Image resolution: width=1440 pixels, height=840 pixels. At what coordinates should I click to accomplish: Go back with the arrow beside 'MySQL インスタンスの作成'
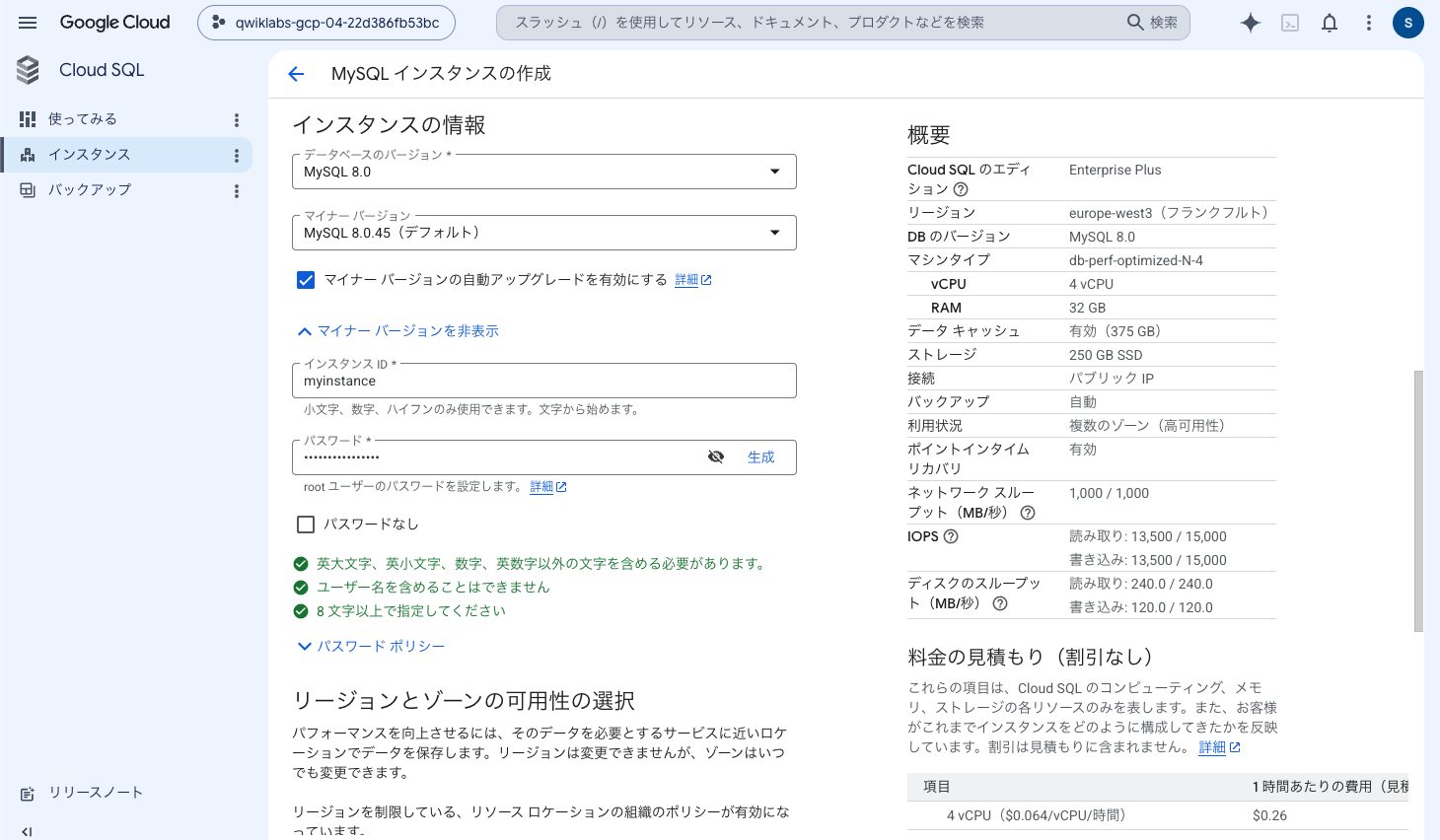296,74
